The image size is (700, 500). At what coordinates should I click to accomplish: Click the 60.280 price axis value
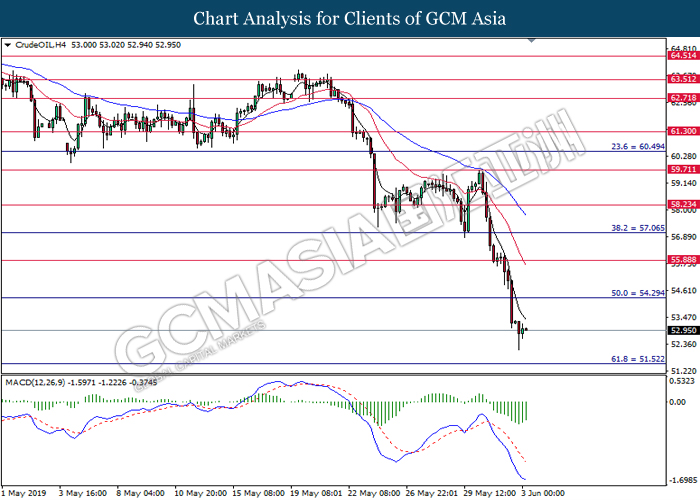[683, 156]
